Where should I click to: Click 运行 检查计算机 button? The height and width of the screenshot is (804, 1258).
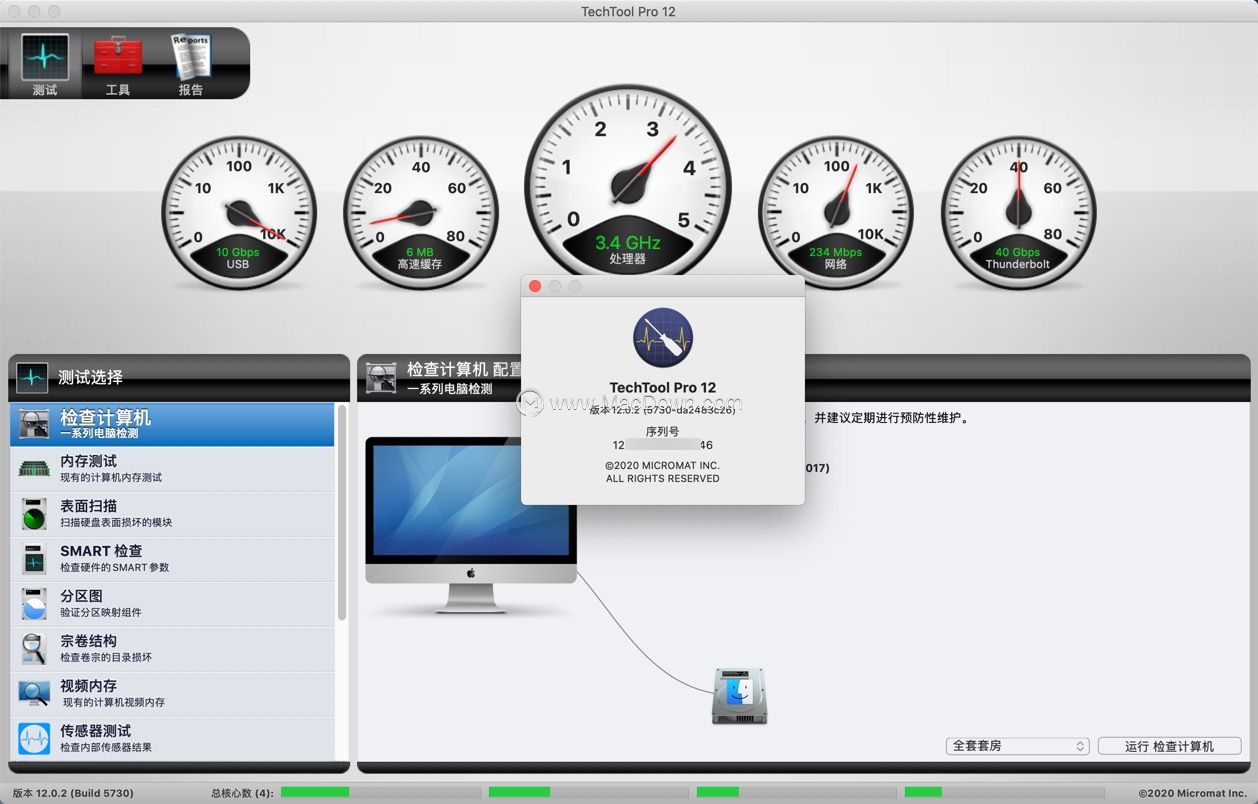pos(1169,746)
